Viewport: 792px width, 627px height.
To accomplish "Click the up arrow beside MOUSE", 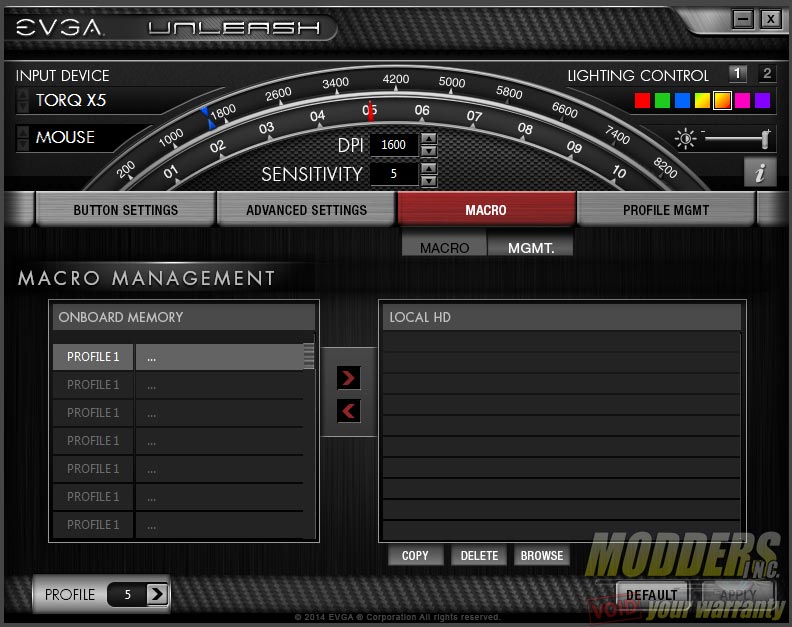I will 23,132.
